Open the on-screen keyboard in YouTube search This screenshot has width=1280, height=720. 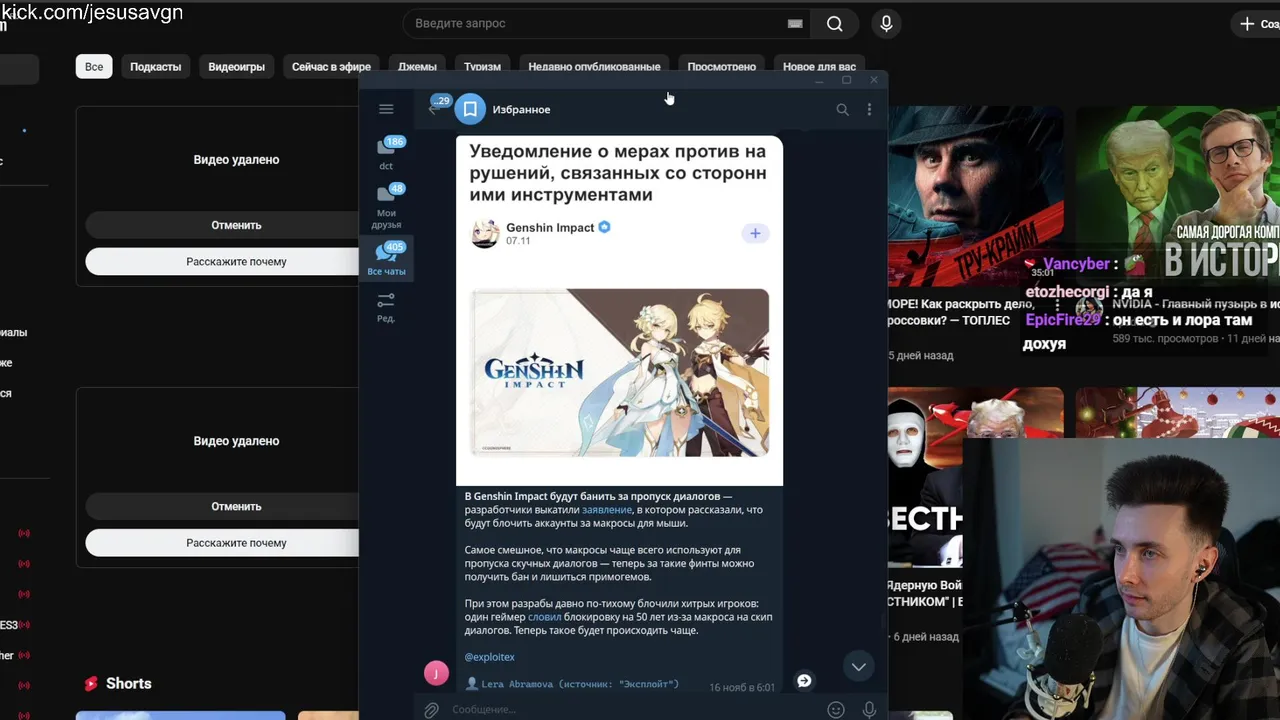click(x=795, y=24)
